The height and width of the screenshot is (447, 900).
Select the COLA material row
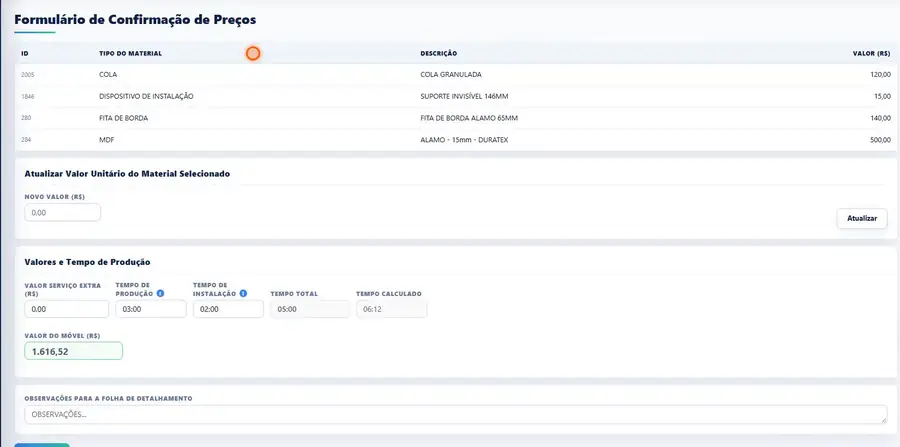tap(456, 75)
